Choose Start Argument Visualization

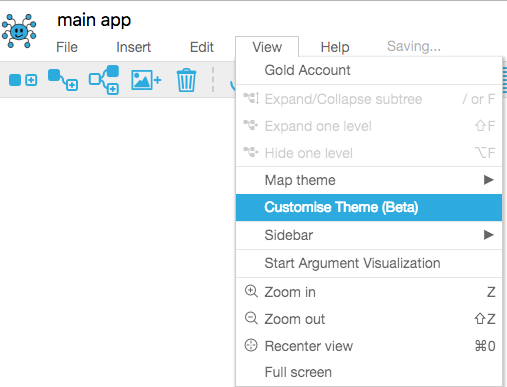click(369, 263)
